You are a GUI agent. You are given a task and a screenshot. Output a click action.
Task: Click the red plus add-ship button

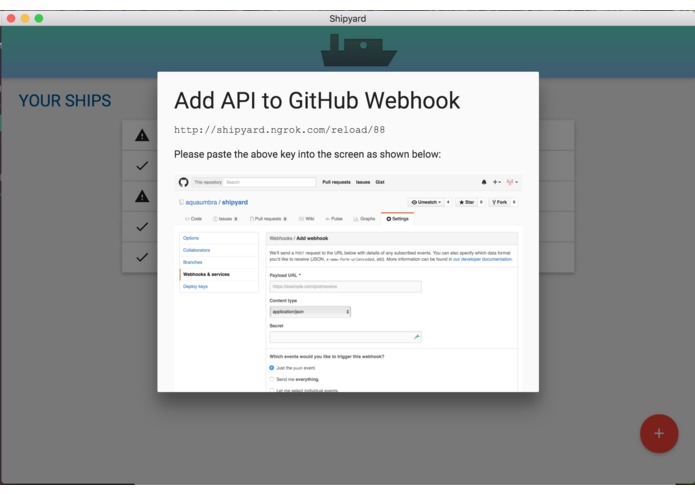pos(659,433)
